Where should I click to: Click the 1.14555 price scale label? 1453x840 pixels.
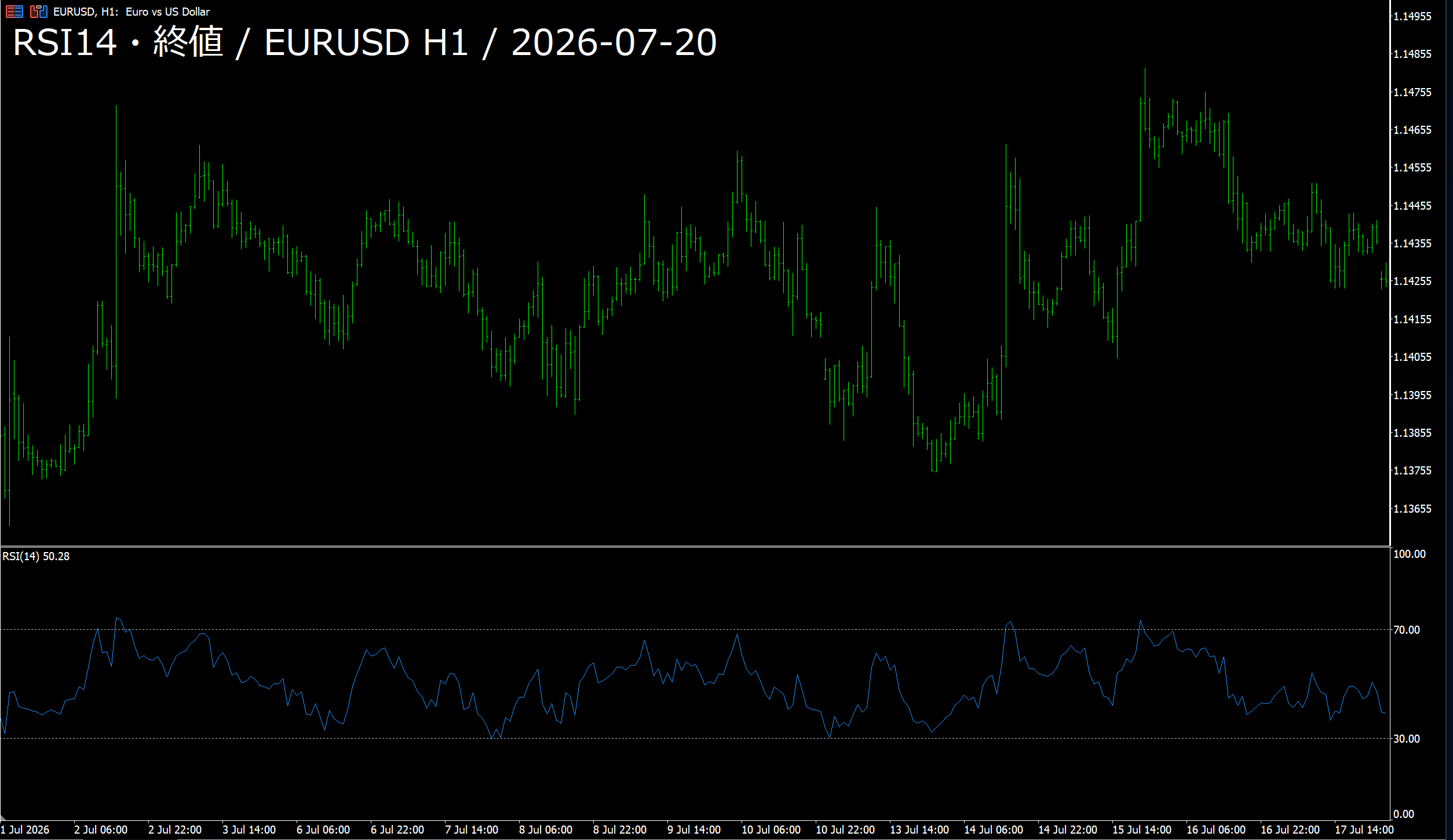1412,167
